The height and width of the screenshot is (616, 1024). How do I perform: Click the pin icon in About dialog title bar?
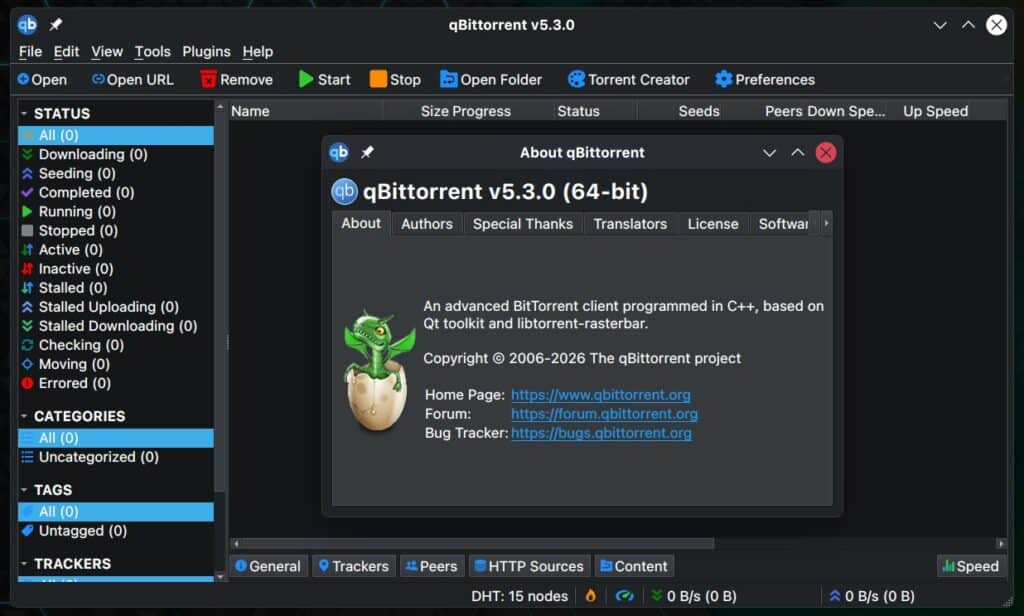pos(368,152)
